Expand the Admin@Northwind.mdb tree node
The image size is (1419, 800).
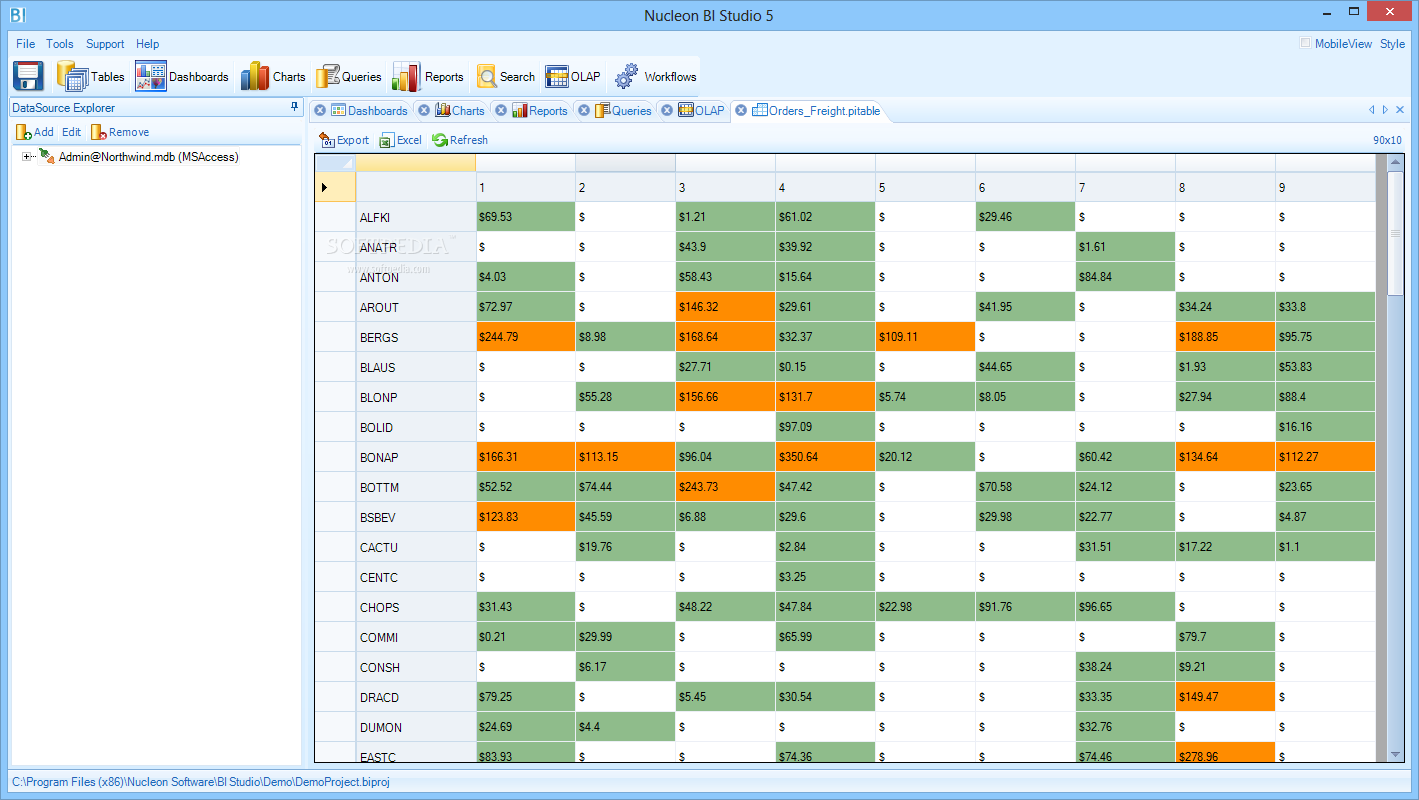coord(27,156)
